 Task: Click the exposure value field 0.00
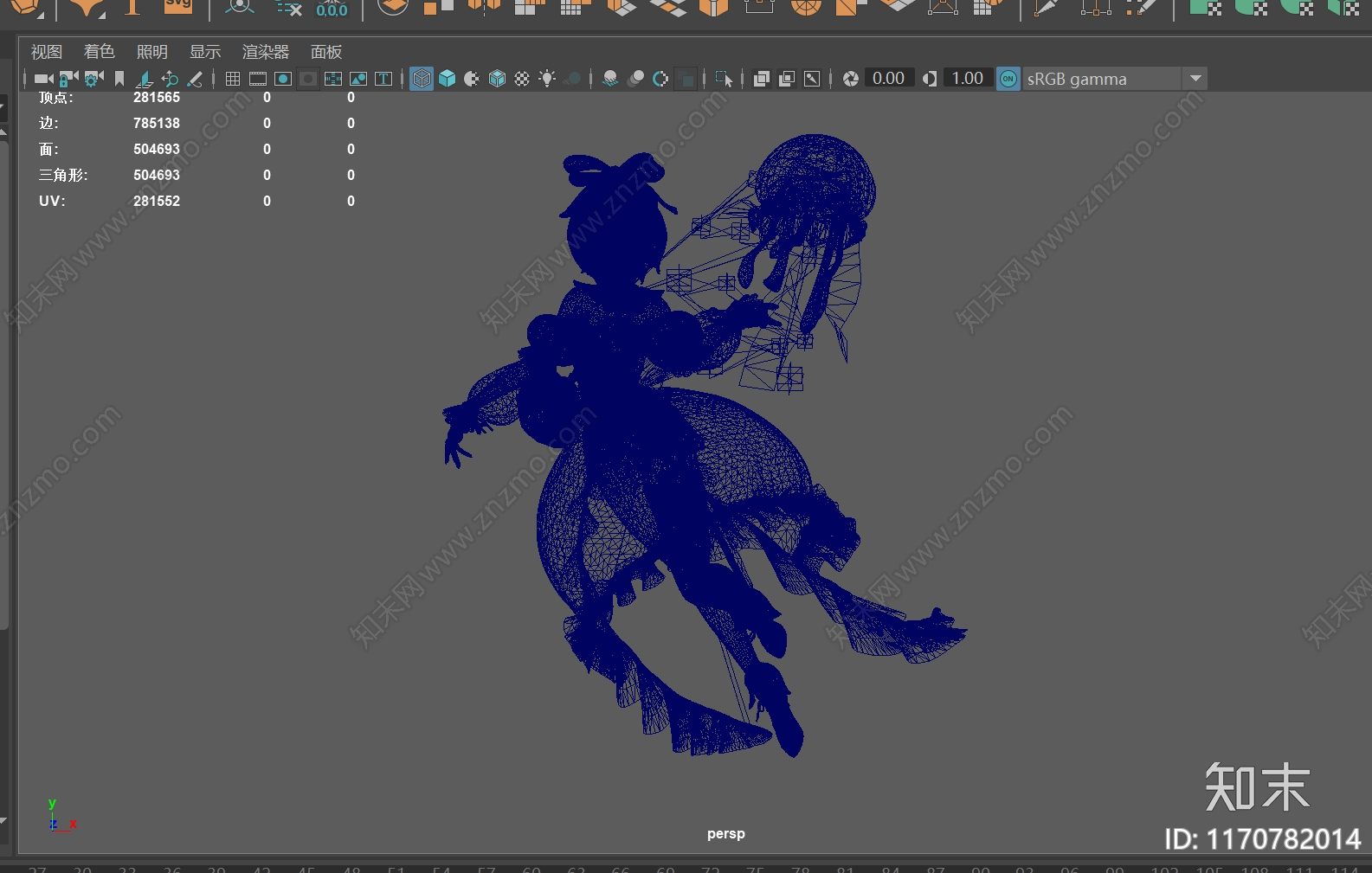(x=889, y=79)
